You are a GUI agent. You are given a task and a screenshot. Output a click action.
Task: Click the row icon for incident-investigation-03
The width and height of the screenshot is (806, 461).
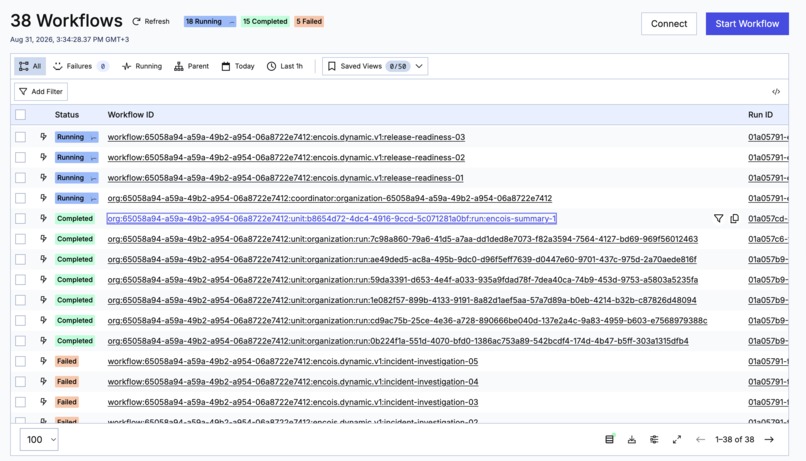point(43,402)
